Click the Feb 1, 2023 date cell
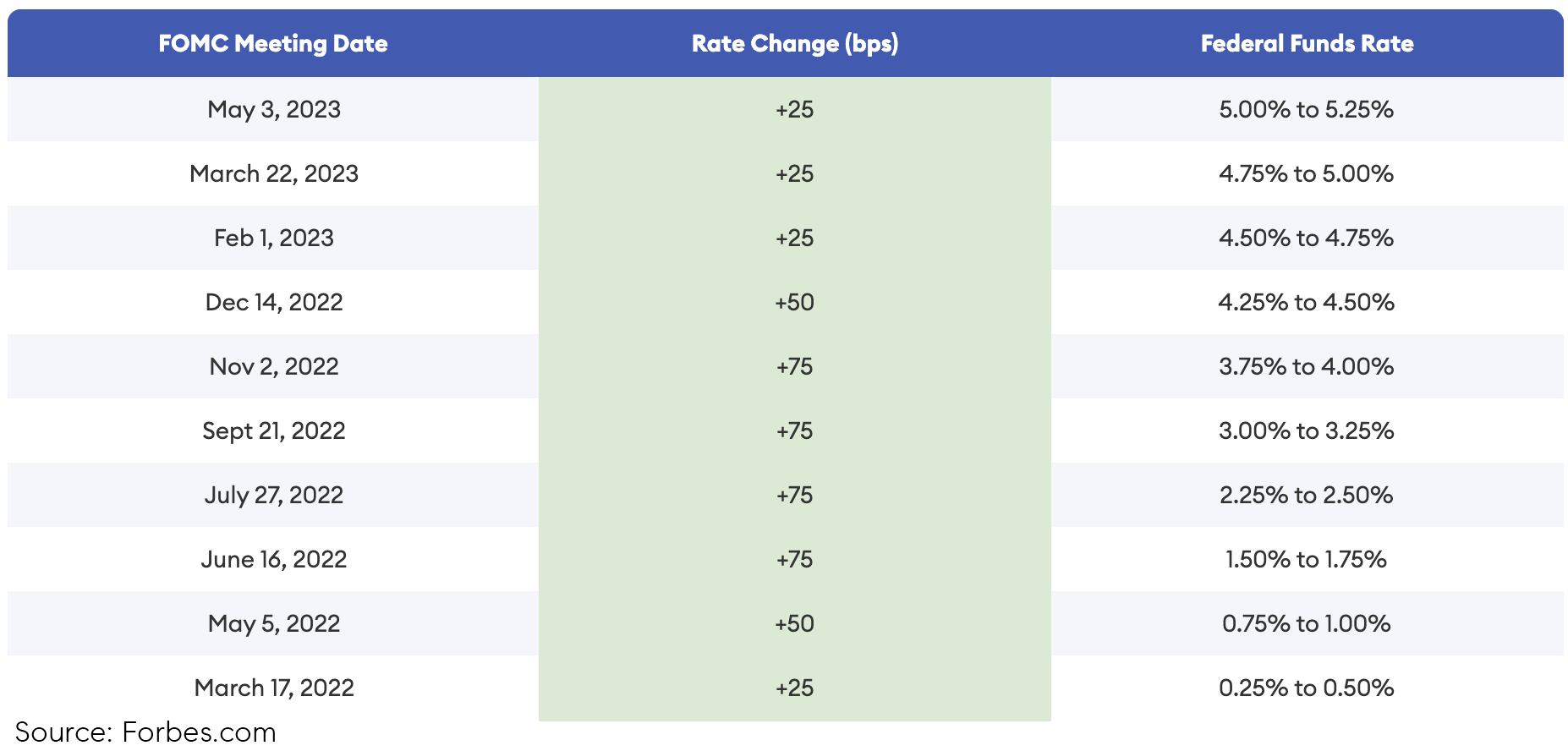 [274, 238]
